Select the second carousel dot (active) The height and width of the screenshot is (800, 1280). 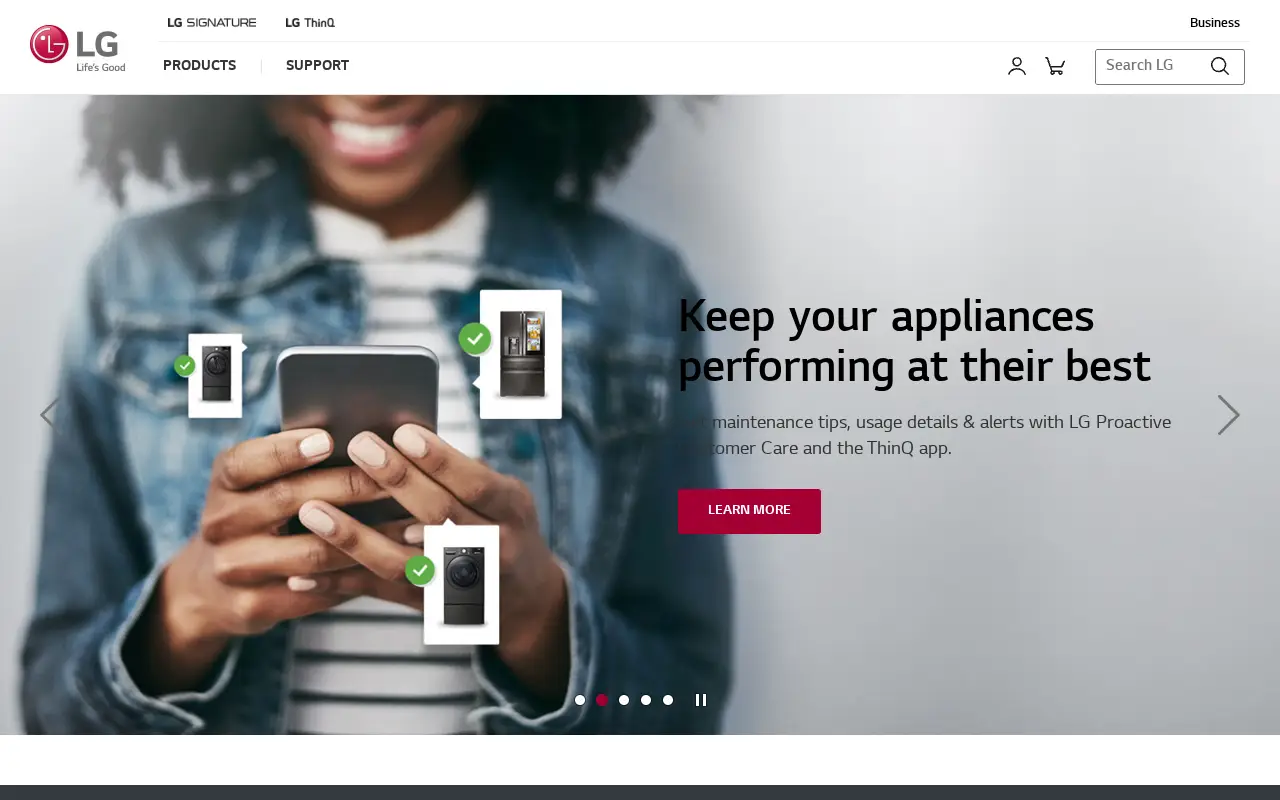click(602, 700)
